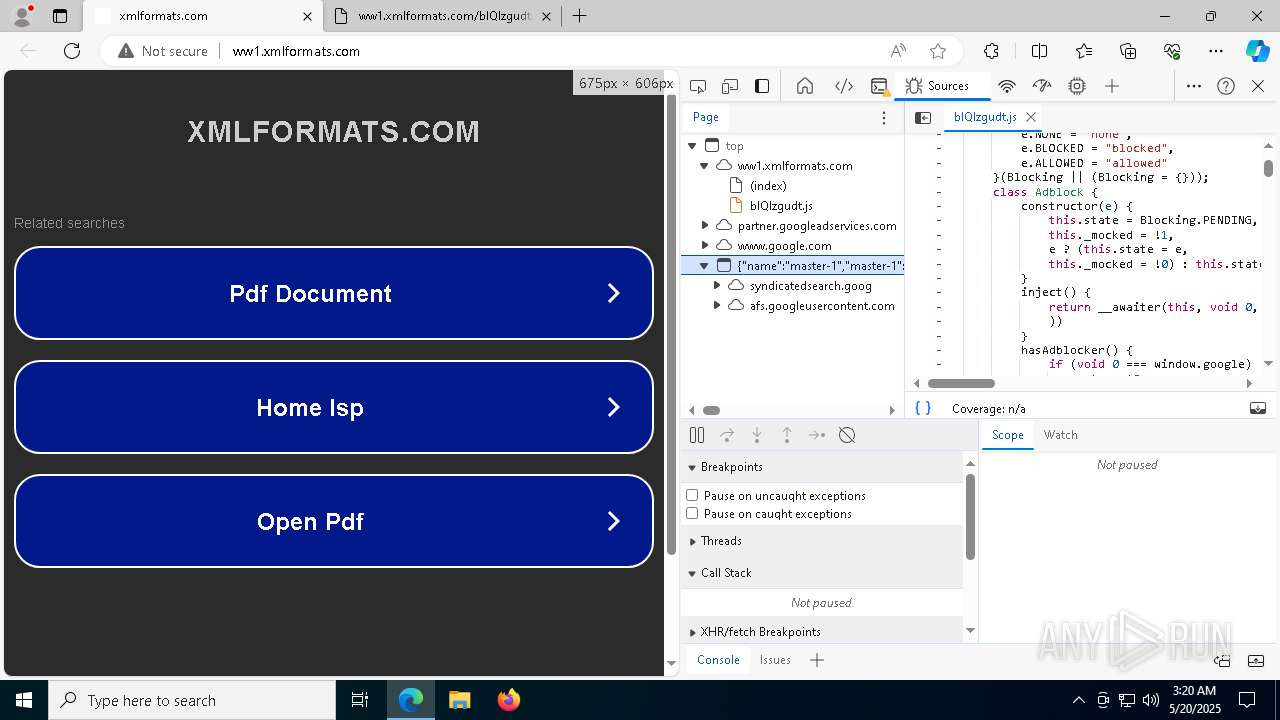Toggle the navigator sidebar icon

[x=923, y=118]
